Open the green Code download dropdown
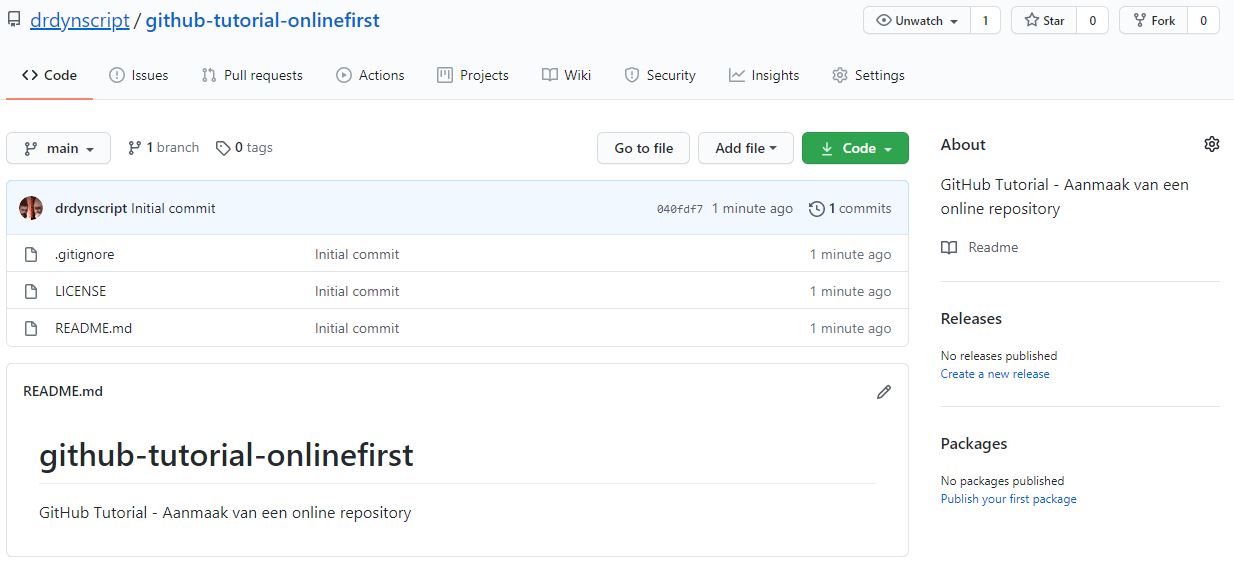The width and height of the screenshot is (1234, 580). click(855, 148)
